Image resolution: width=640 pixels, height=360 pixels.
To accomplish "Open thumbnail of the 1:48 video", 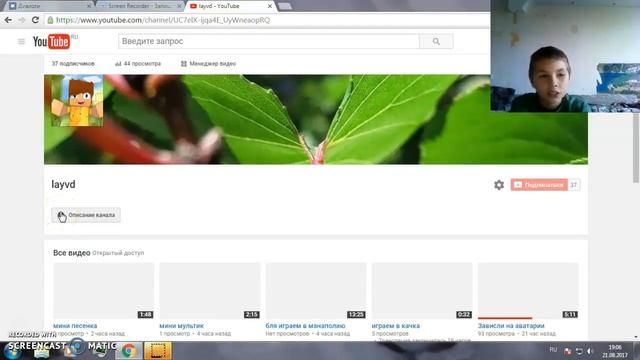I will 104,291.
